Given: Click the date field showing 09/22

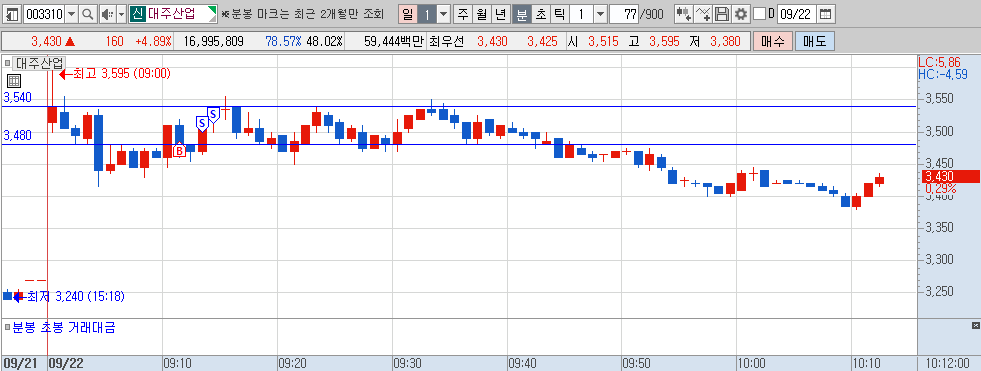Looking at the screenshot, I should 796,14.
